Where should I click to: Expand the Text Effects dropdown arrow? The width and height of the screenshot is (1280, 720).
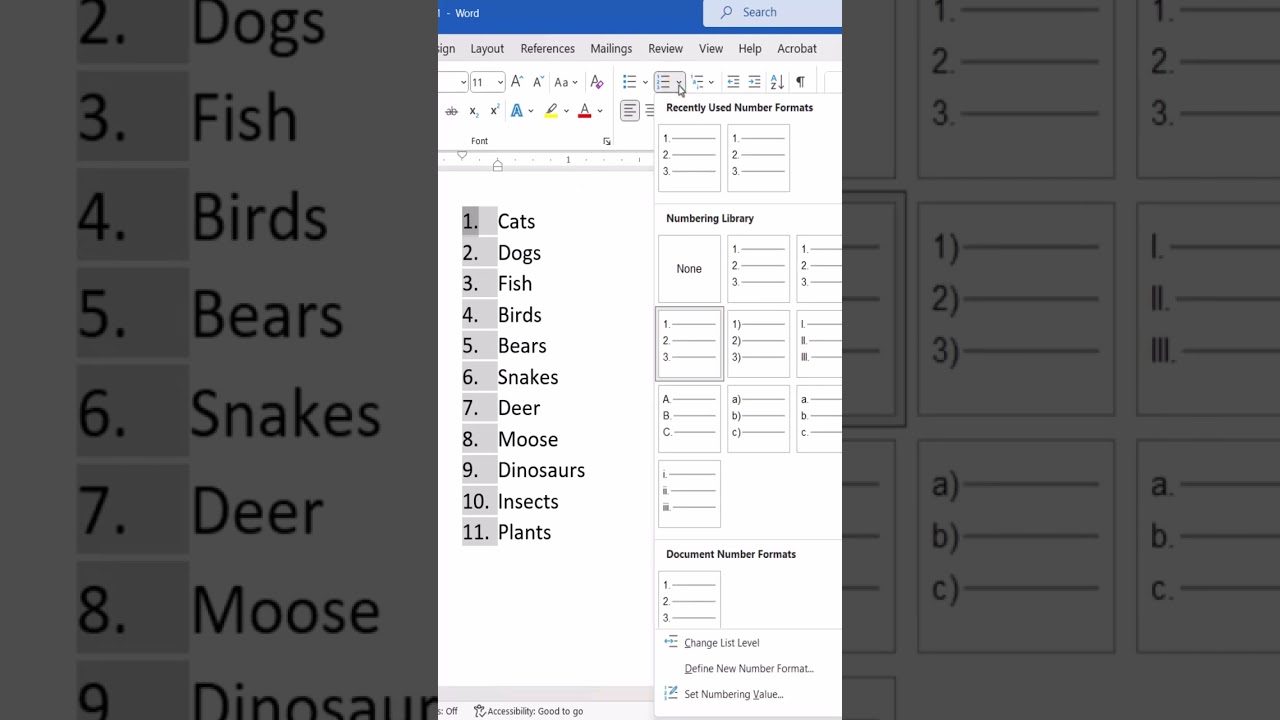[x=530, y=111]
